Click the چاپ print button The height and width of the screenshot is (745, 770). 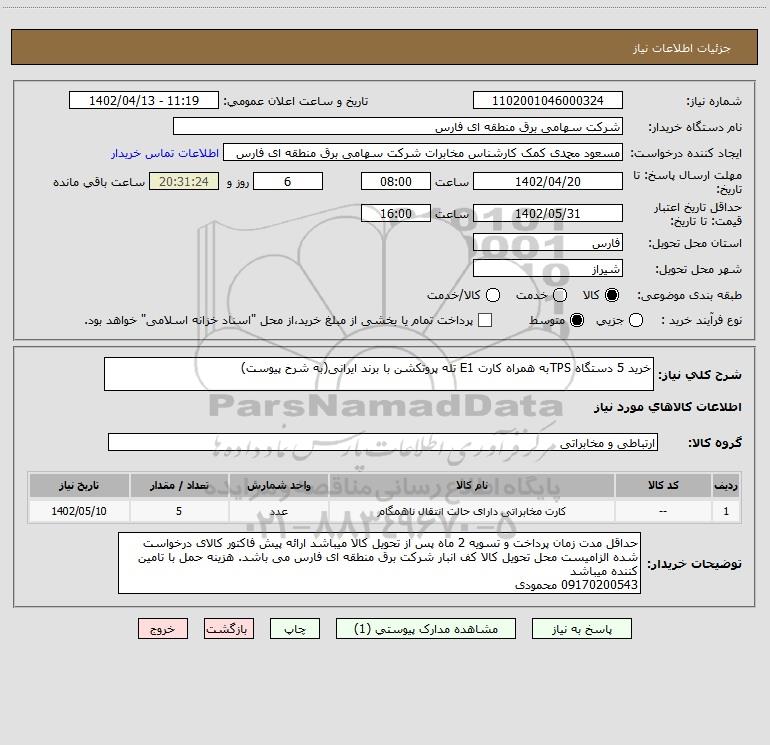coord(295,629)
